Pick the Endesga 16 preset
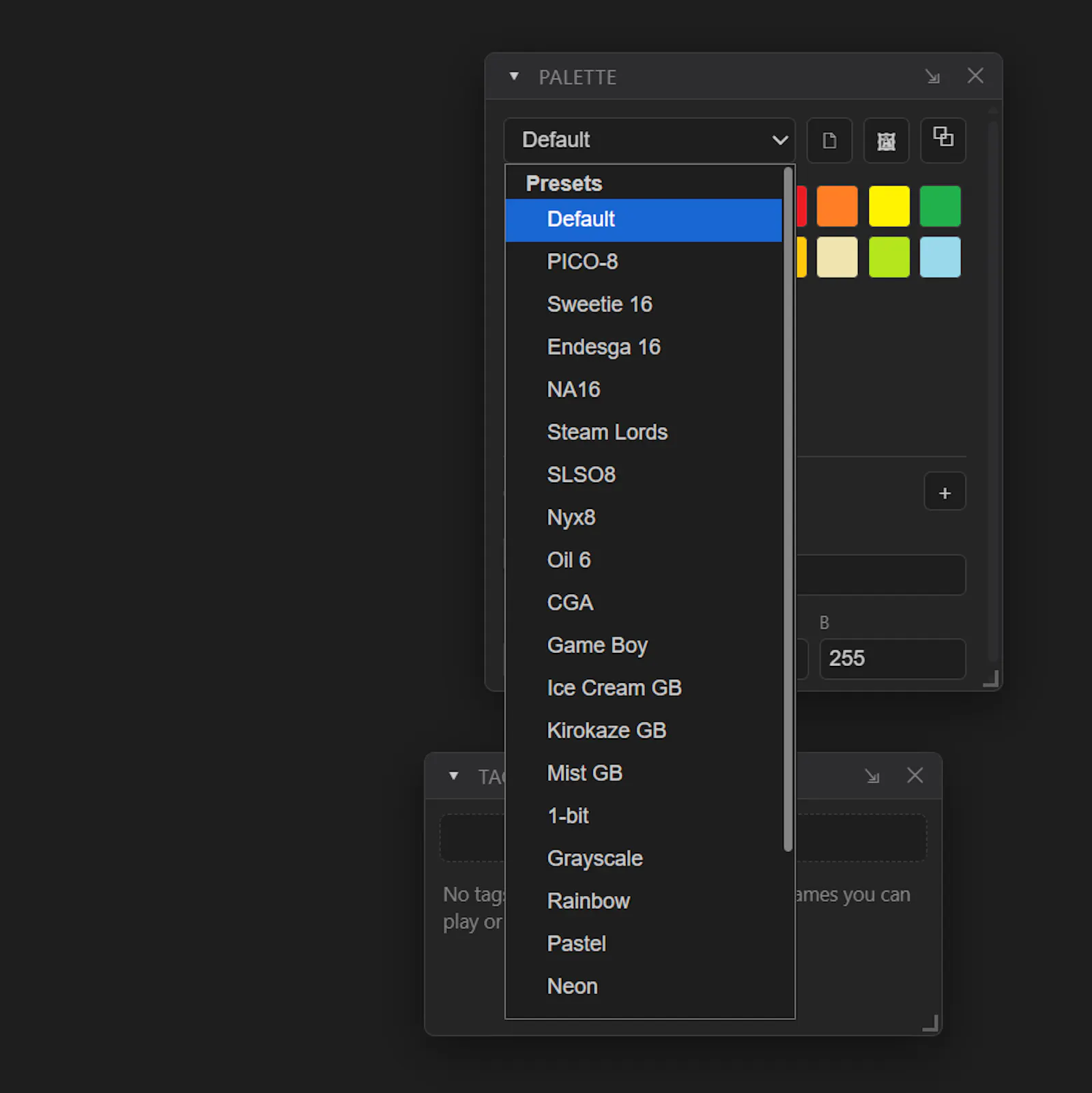The image size is (1092, 1093). tap(644, 347)
